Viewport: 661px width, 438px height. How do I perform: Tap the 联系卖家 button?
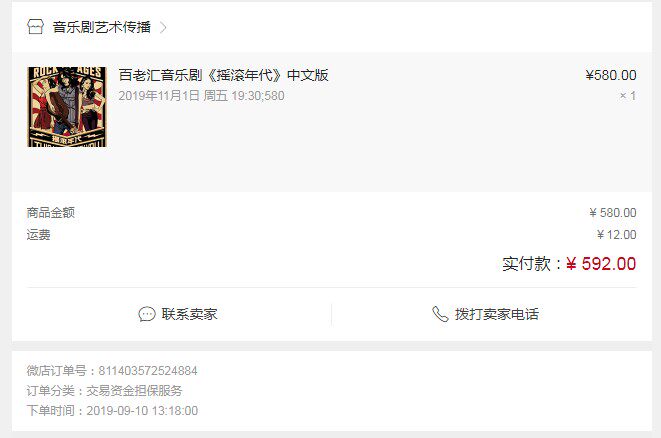tap(178, 314)
